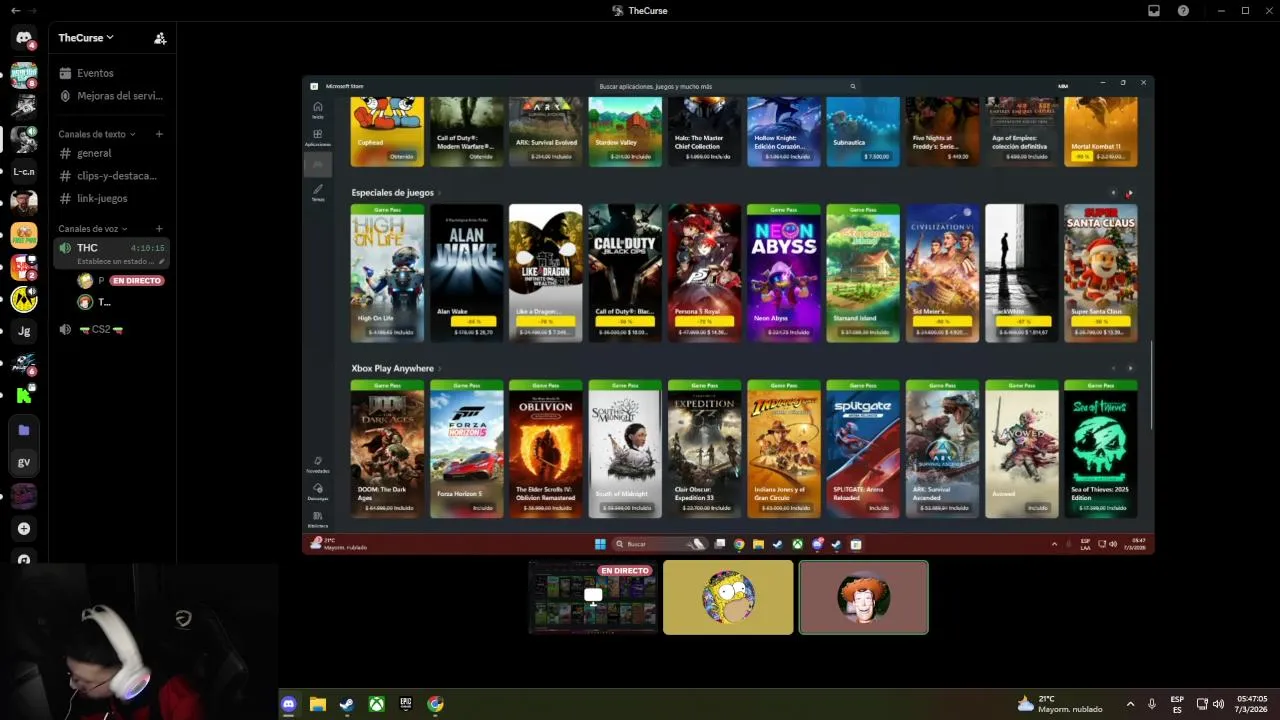Collapse the 'Canales de voz' category
This screenshot has height=720, width=1280.
coord(93,229)
